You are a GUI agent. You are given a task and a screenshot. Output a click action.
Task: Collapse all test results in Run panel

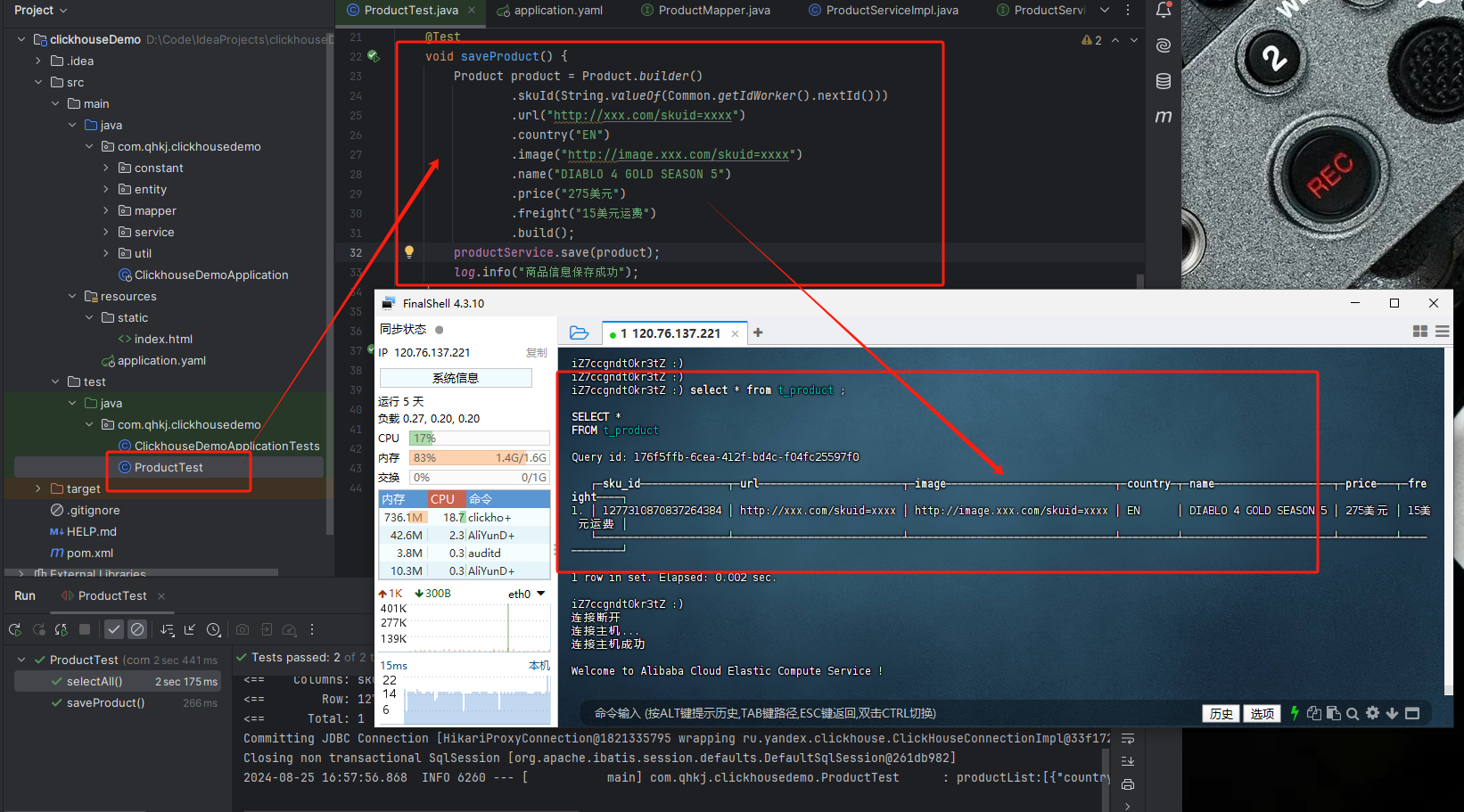pos(190,629)
